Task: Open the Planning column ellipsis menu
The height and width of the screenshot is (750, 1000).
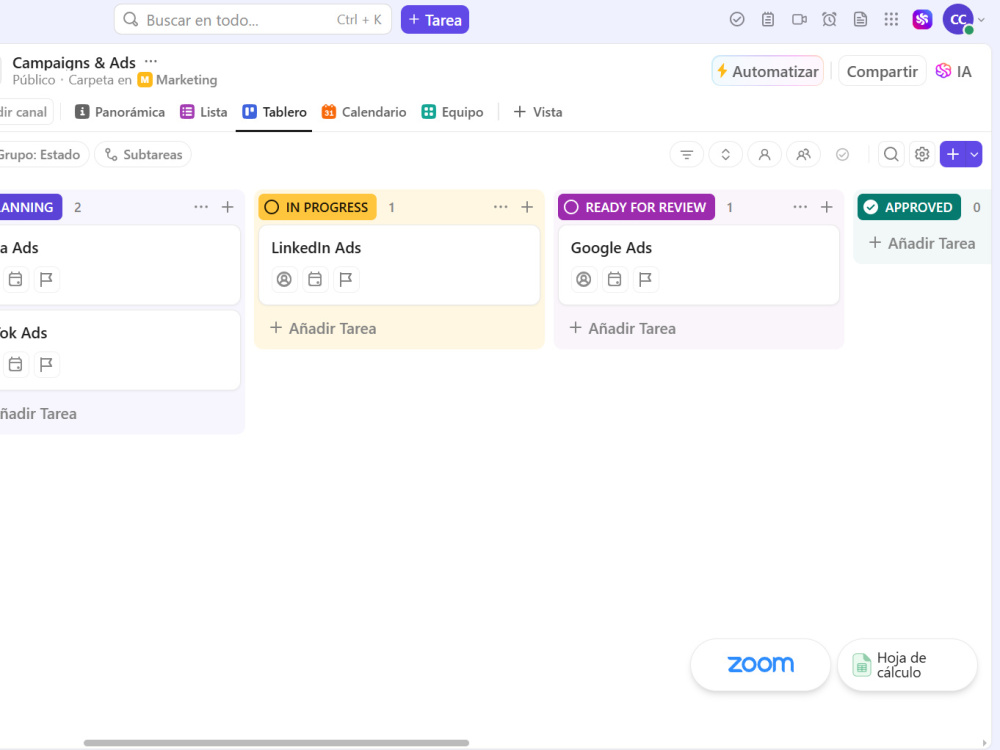Action: pyautogui.click(x=201, y=207)
